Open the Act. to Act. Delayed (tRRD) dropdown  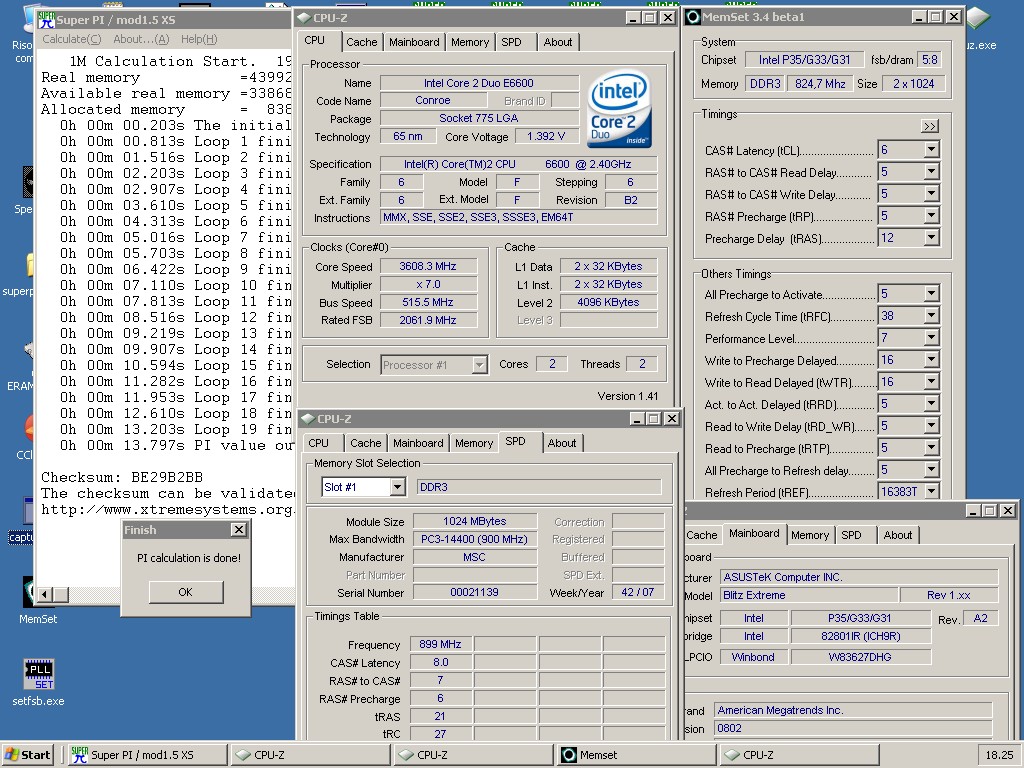[x=931, y=404]
